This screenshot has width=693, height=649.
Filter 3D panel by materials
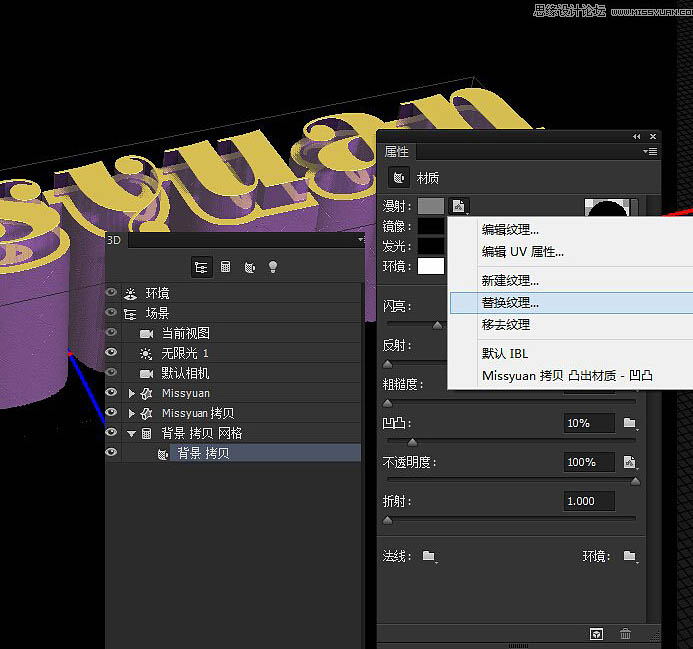(250, 267)
